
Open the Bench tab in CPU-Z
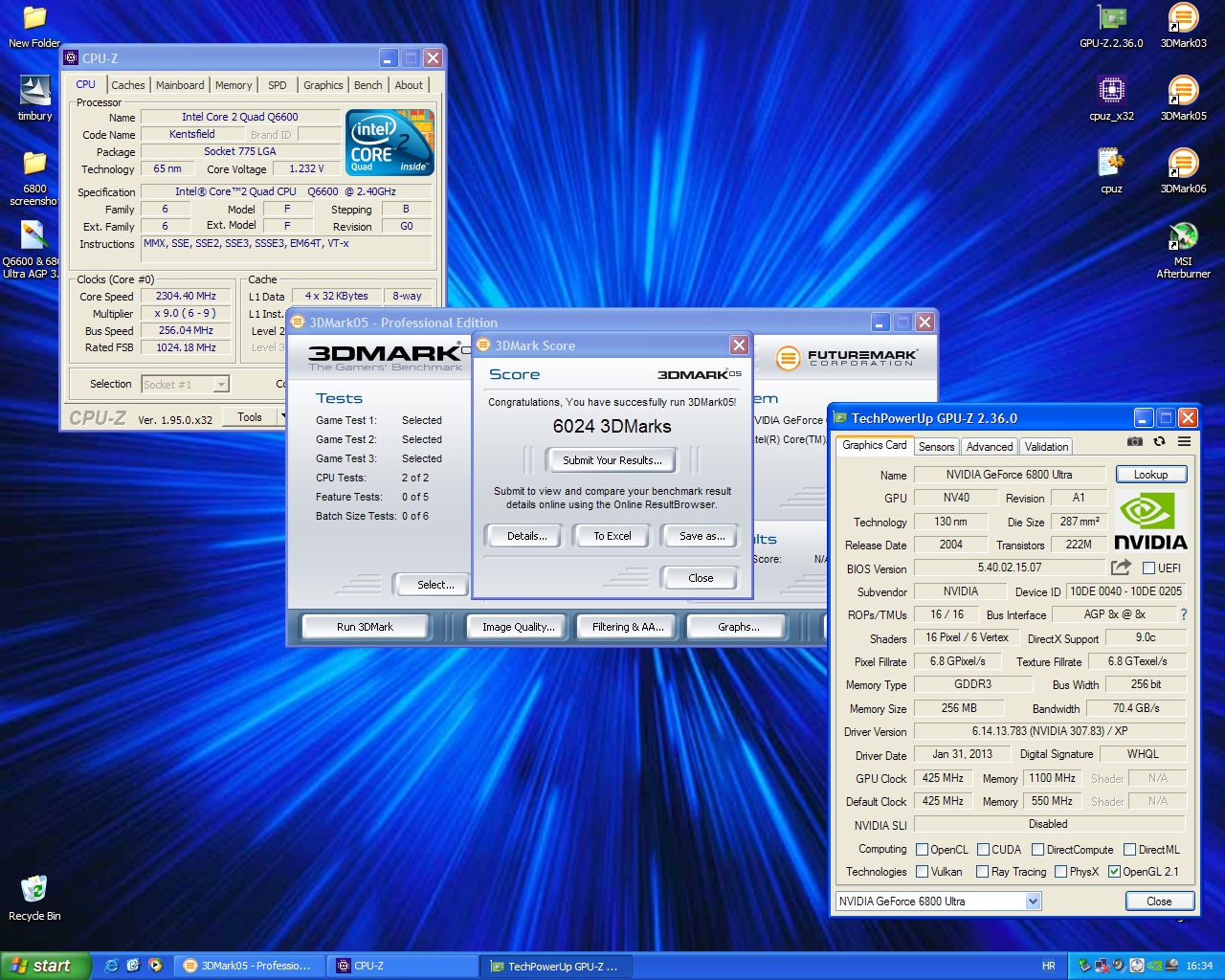coord(368,85)
